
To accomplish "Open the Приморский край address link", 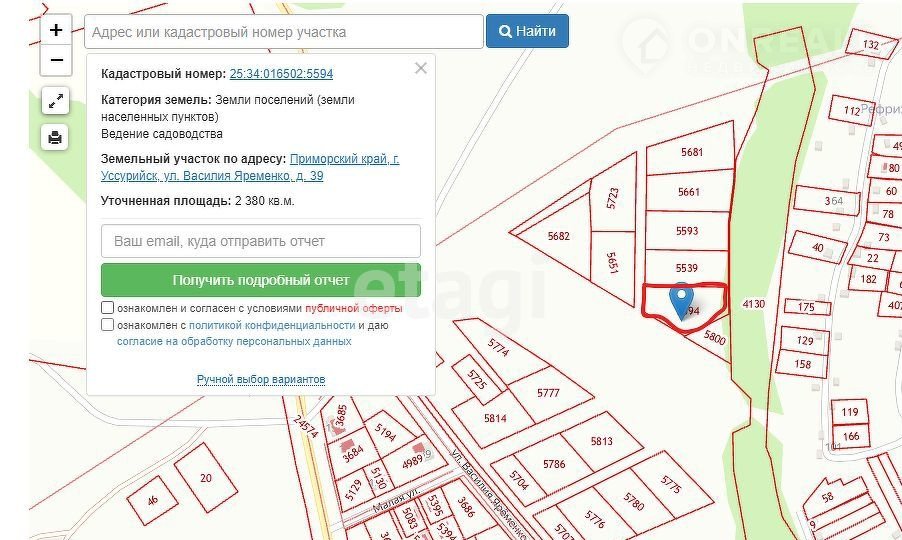I will 344,159.
